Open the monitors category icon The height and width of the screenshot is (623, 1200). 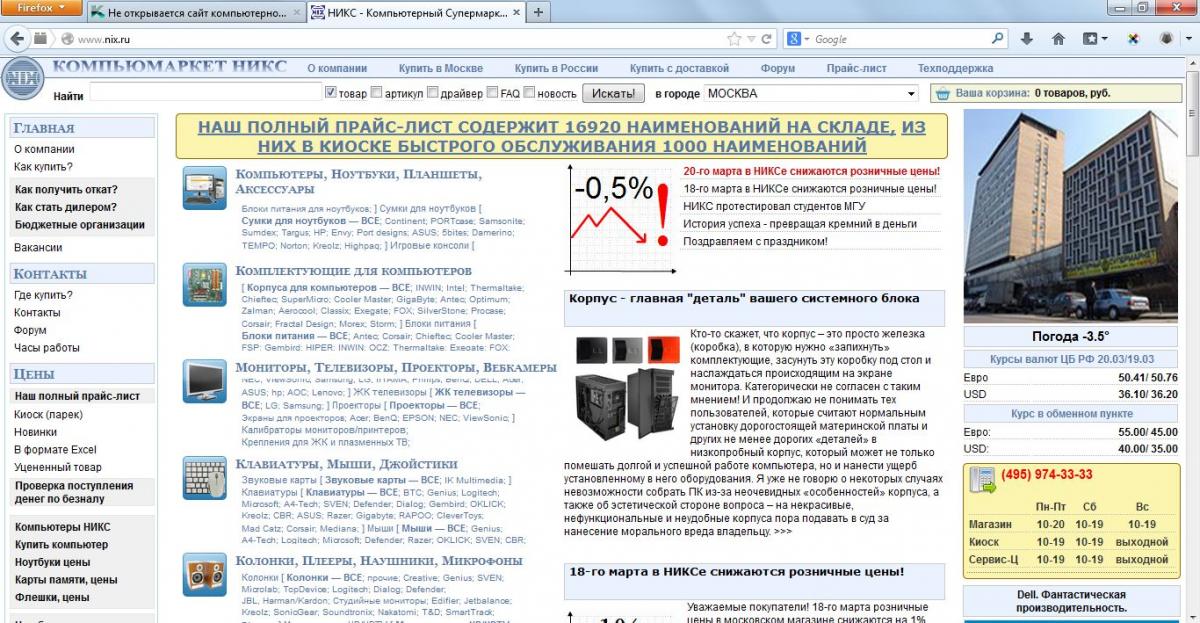[204, 381]
